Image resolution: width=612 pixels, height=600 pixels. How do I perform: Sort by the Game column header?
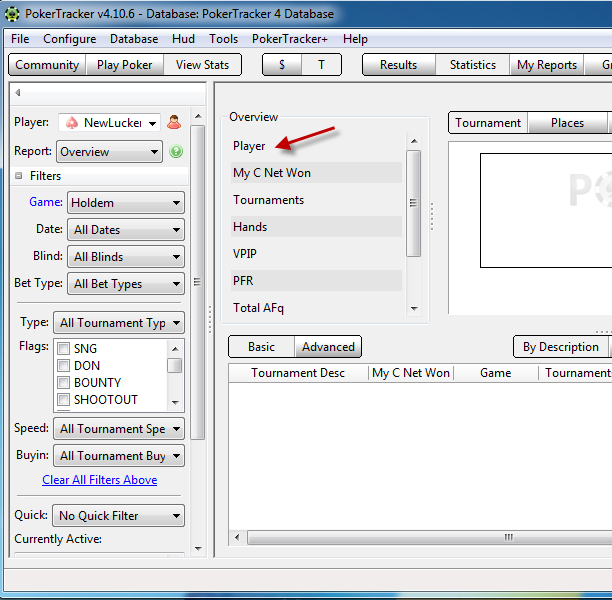pos(495,373)
